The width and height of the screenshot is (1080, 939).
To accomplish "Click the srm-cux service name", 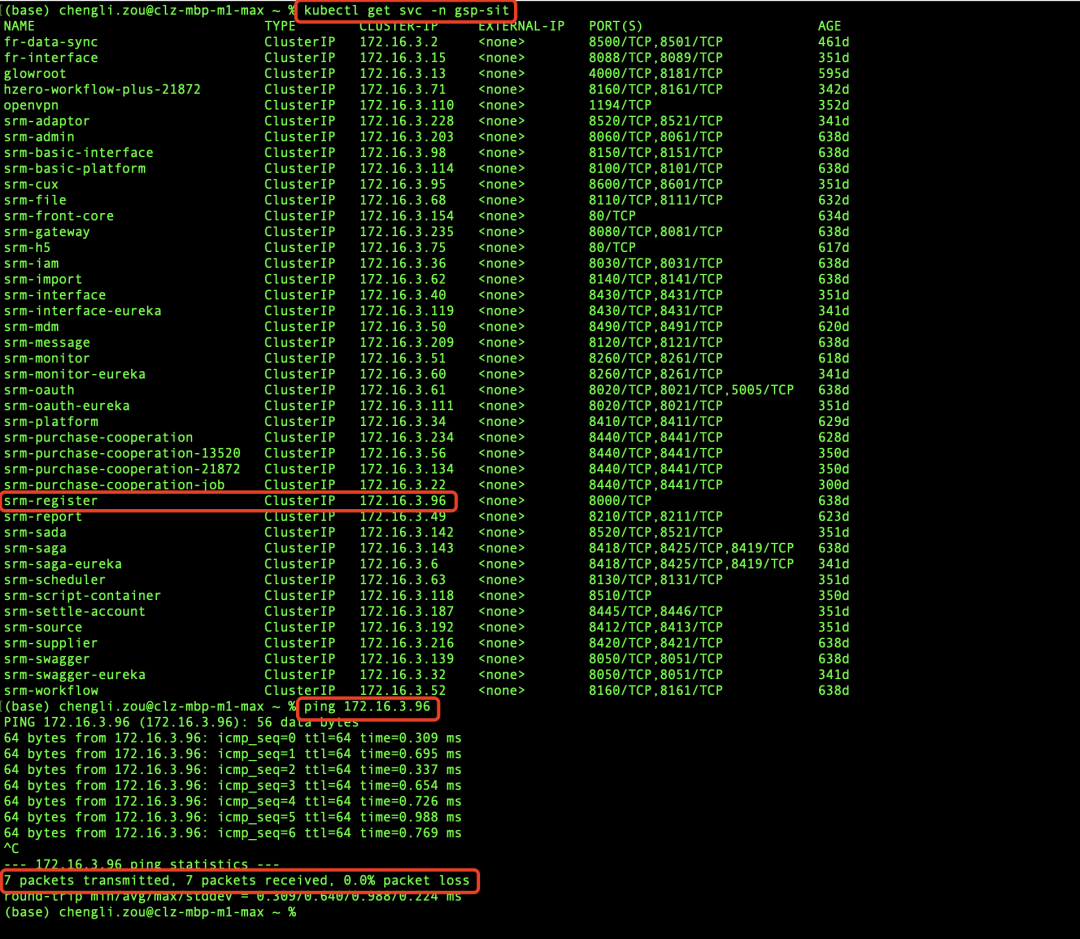I will (31, 185).
